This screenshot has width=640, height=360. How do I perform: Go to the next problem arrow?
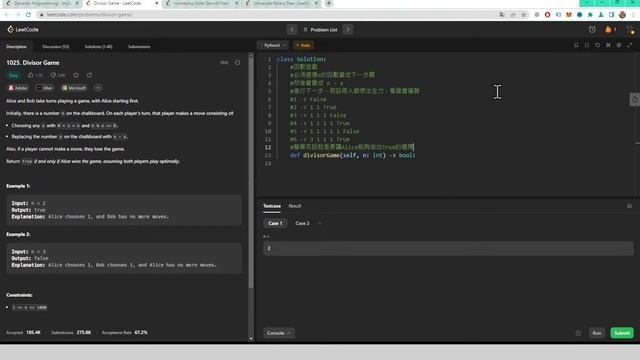[348, 29]
